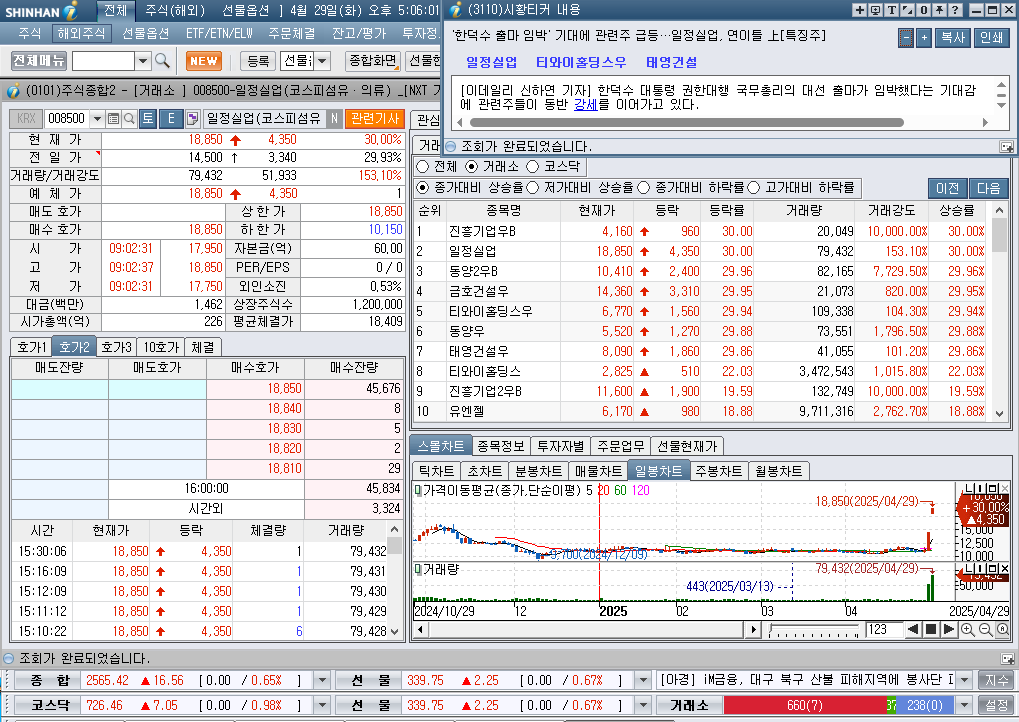Click the plus icon in news window titlebar
Image resolution: width=1019 pixels, height=722 pixels.
pyautogui.click(x=860, y=10)
